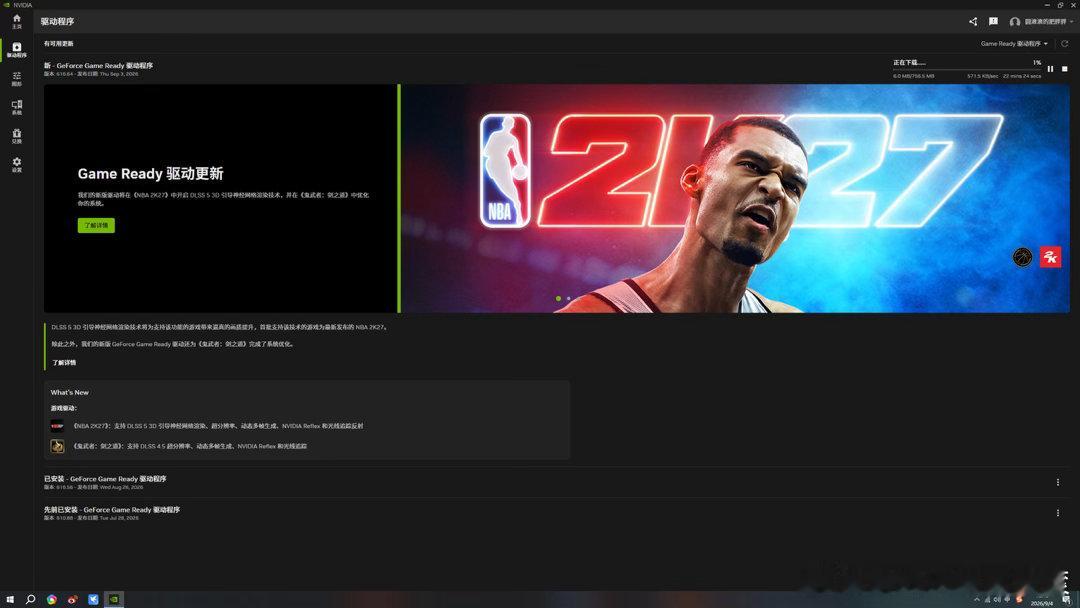This screenshot has height=608, width=1080.
Task: Click the share icon in header
Action: (973, 21)
